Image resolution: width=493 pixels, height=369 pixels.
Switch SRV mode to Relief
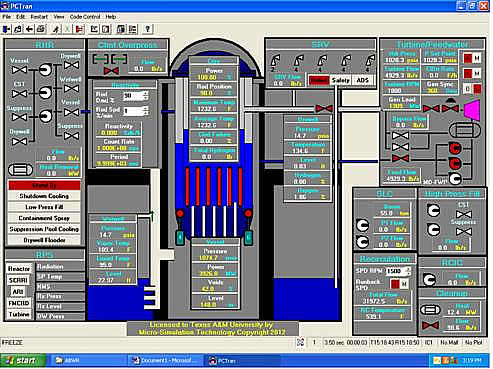(318, 80)
